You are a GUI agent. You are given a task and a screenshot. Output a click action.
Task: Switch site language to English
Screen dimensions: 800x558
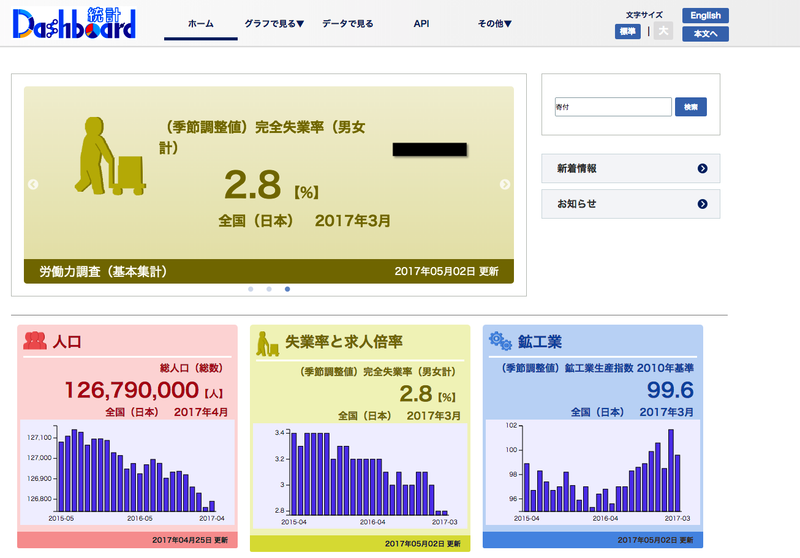click(705, 15)
